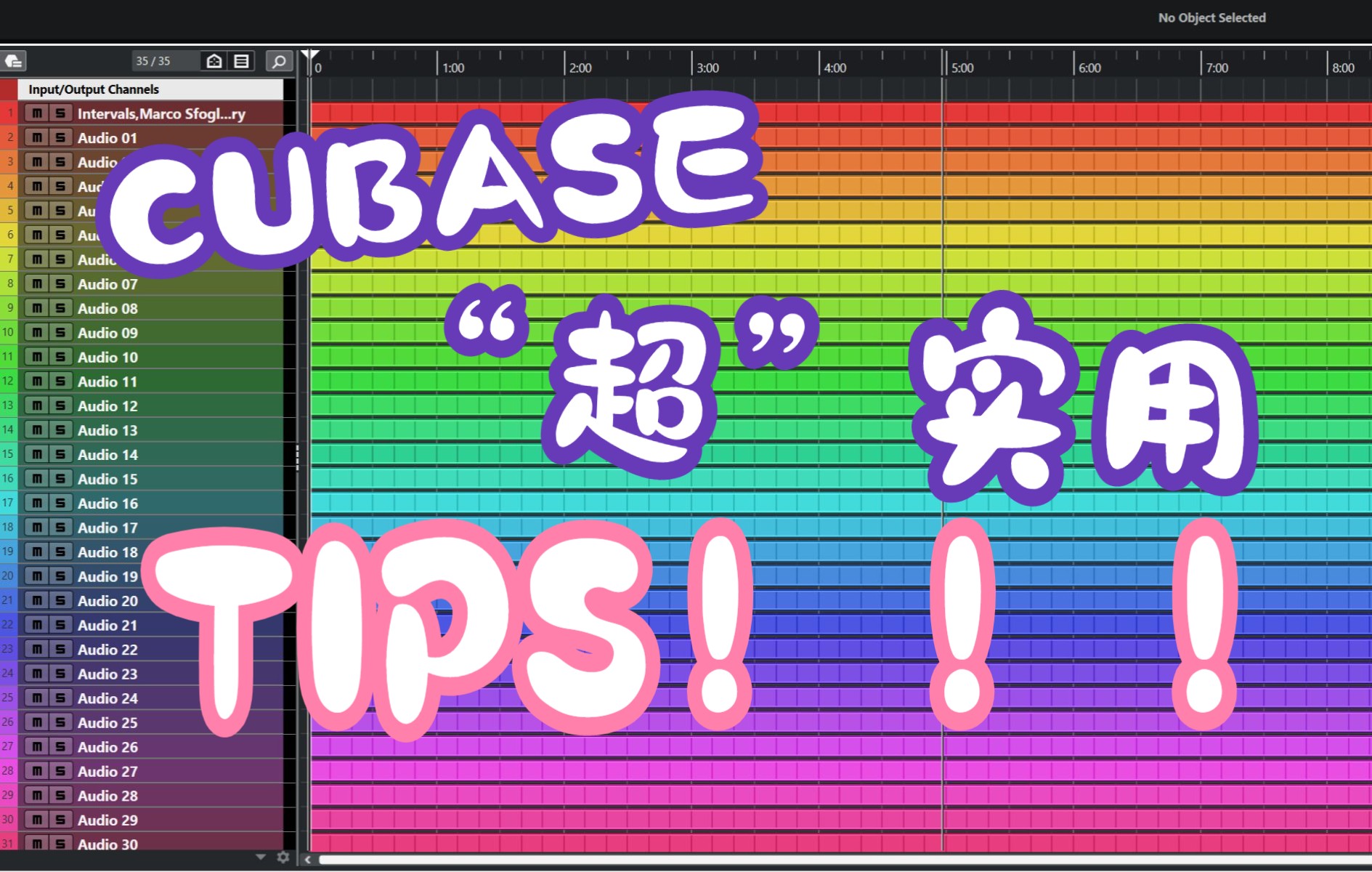
Task: Open the find tracks search icon
Action: point(277,61)
